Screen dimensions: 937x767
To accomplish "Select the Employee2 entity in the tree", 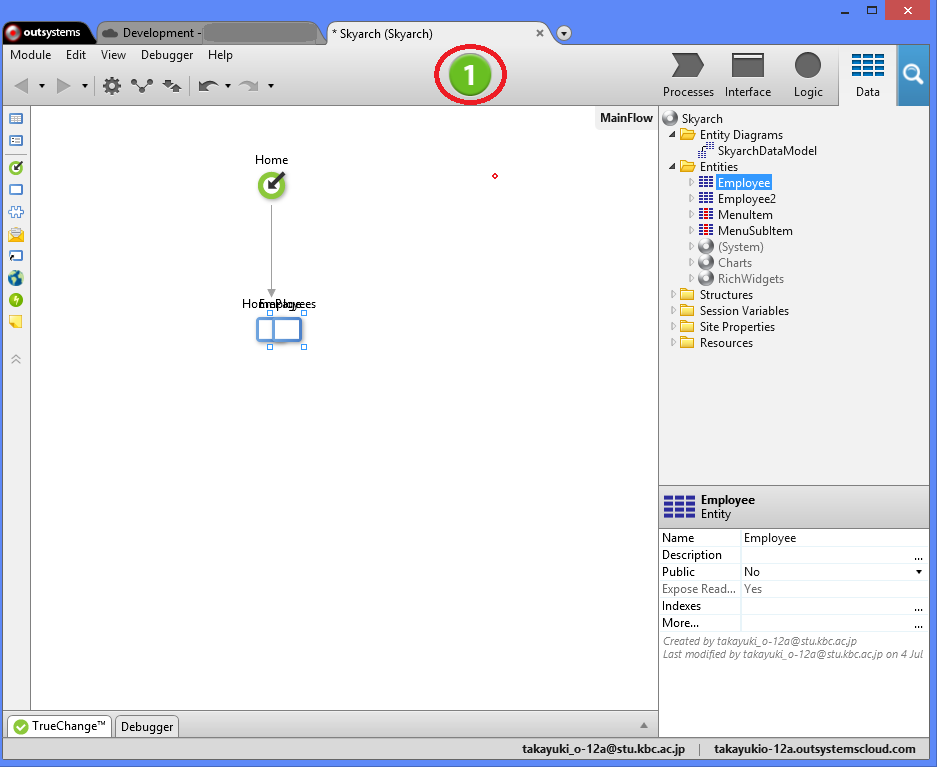I will [746, 199].
